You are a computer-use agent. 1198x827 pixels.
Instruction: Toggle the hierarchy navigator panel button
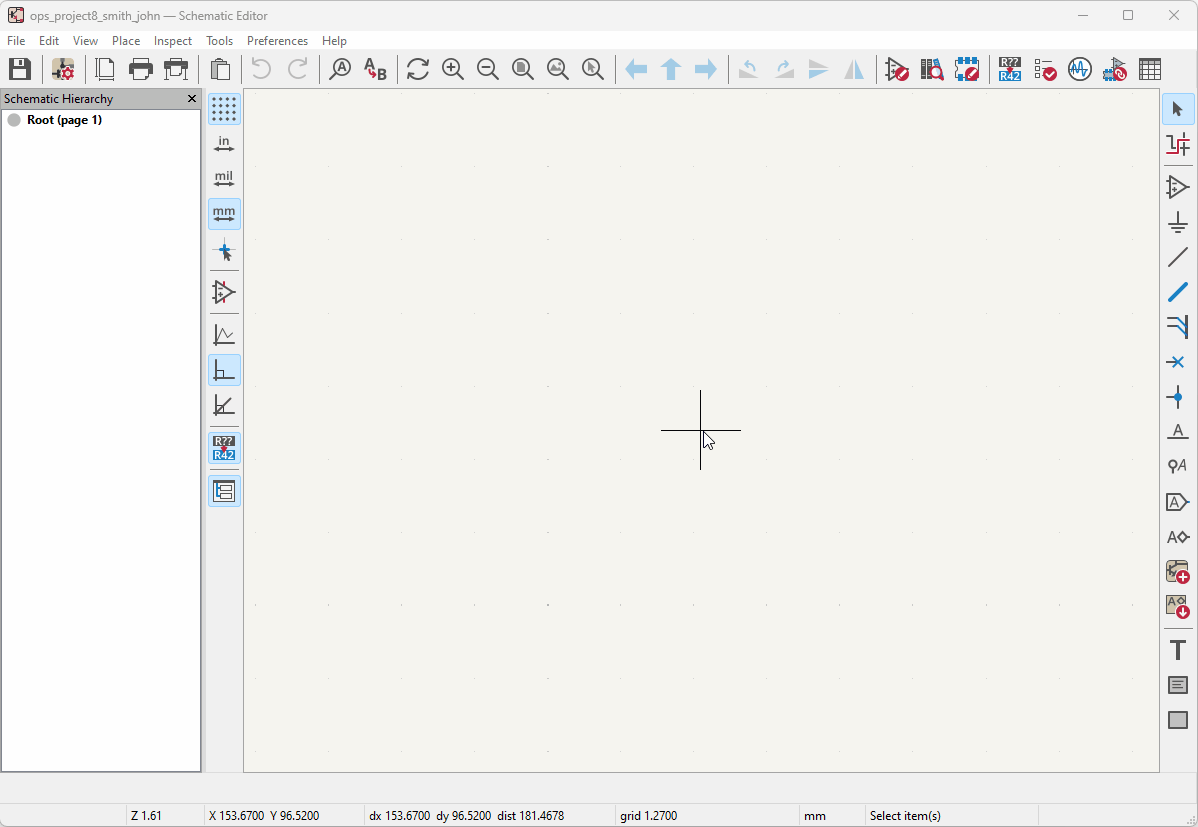pyautogui.click(x=224, y=491)
